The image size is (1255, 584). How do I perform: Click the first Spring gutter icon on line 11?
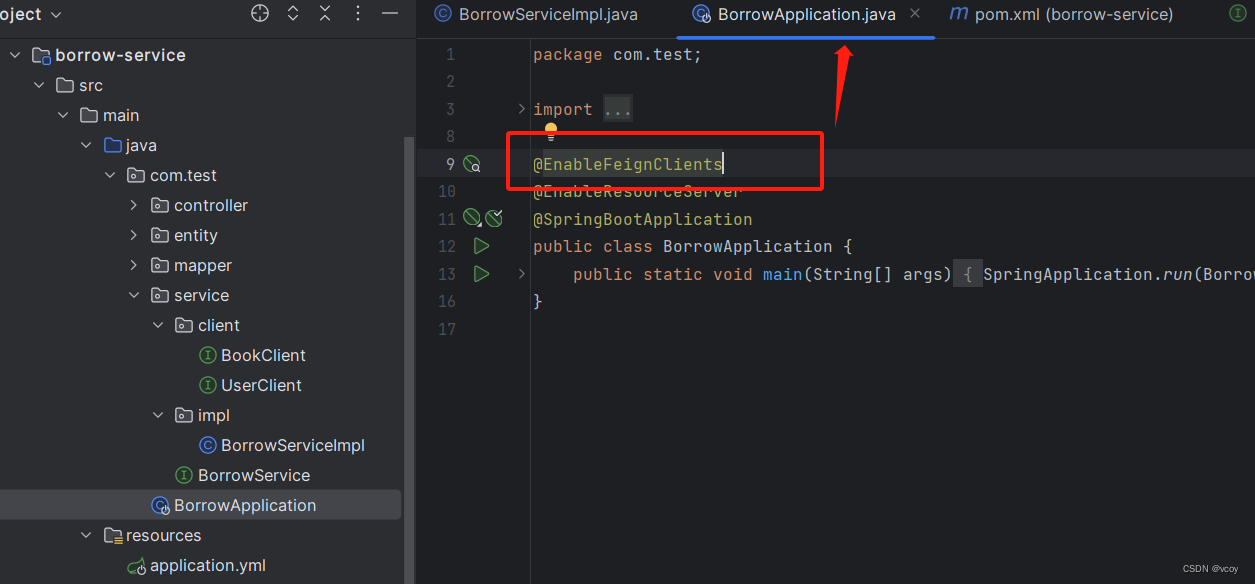coord(472,218)
